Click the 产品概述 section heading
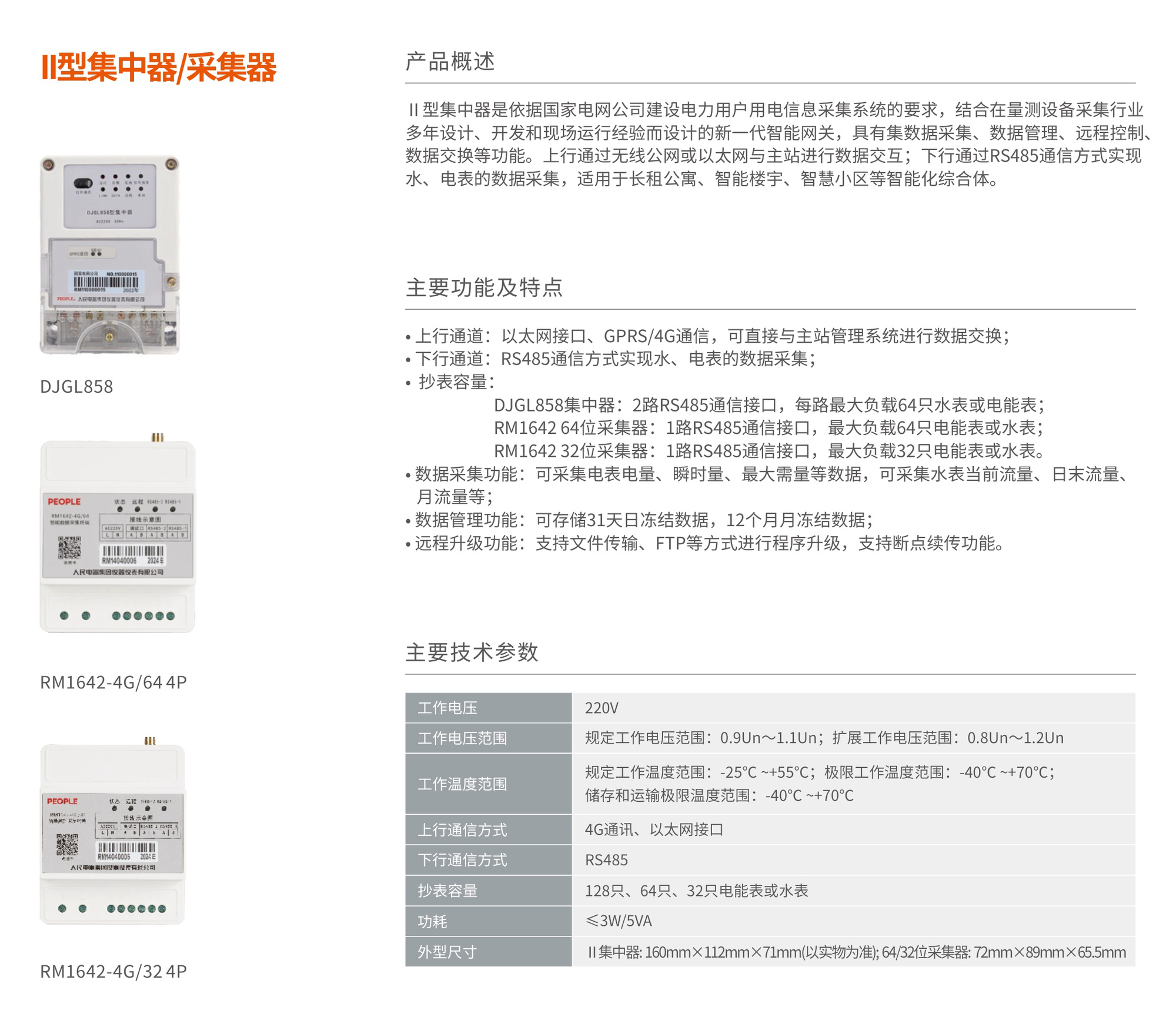1176x1024 pixels. [x=450, y=61]
